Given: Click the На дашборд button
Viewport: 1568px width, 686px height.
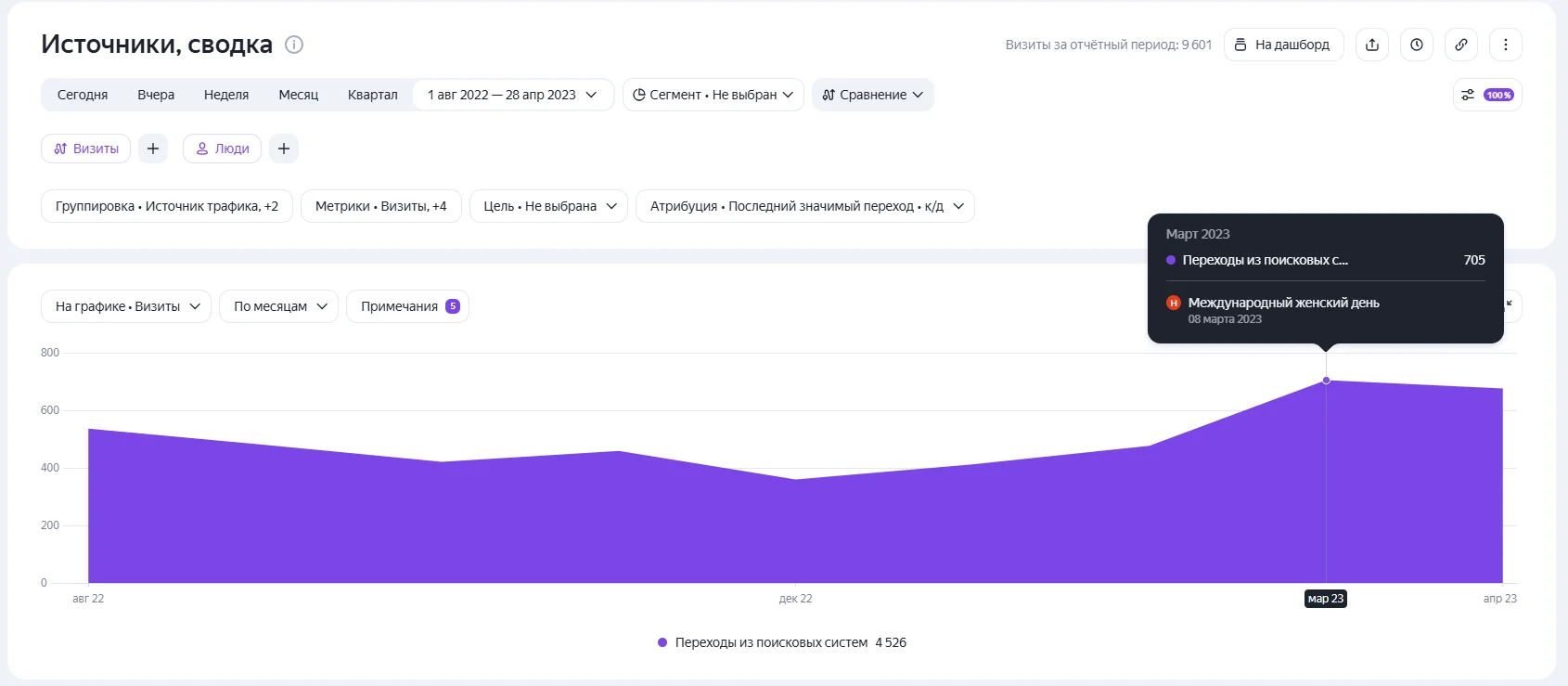Looking at the screenshot, I should pos(1284,45).
